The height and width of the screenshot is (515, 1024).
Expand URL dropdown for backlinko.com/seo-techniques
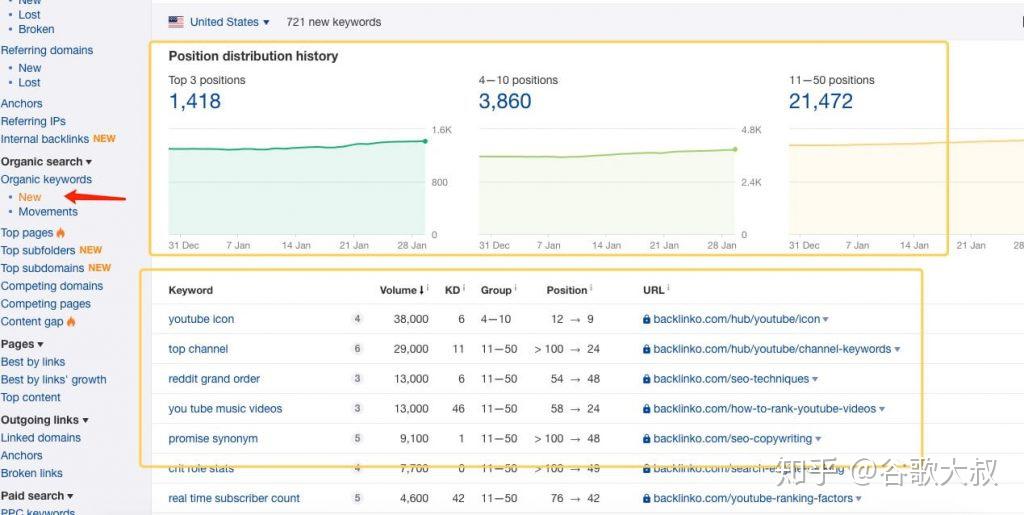[x=815, y=379]
